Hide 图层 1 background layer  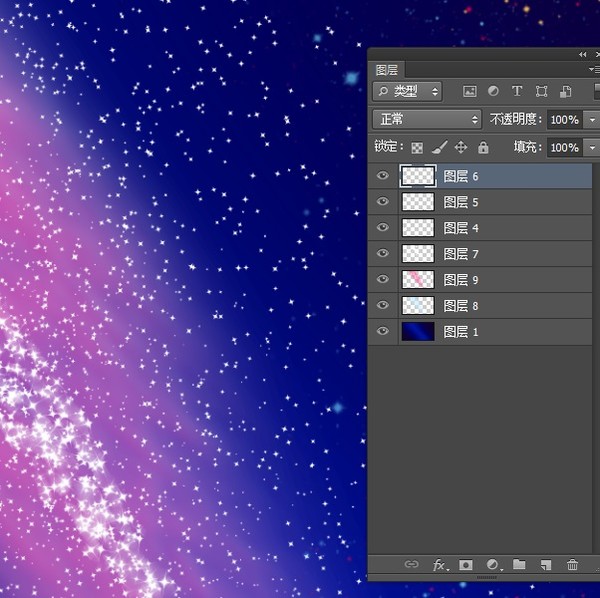[382, 331]
